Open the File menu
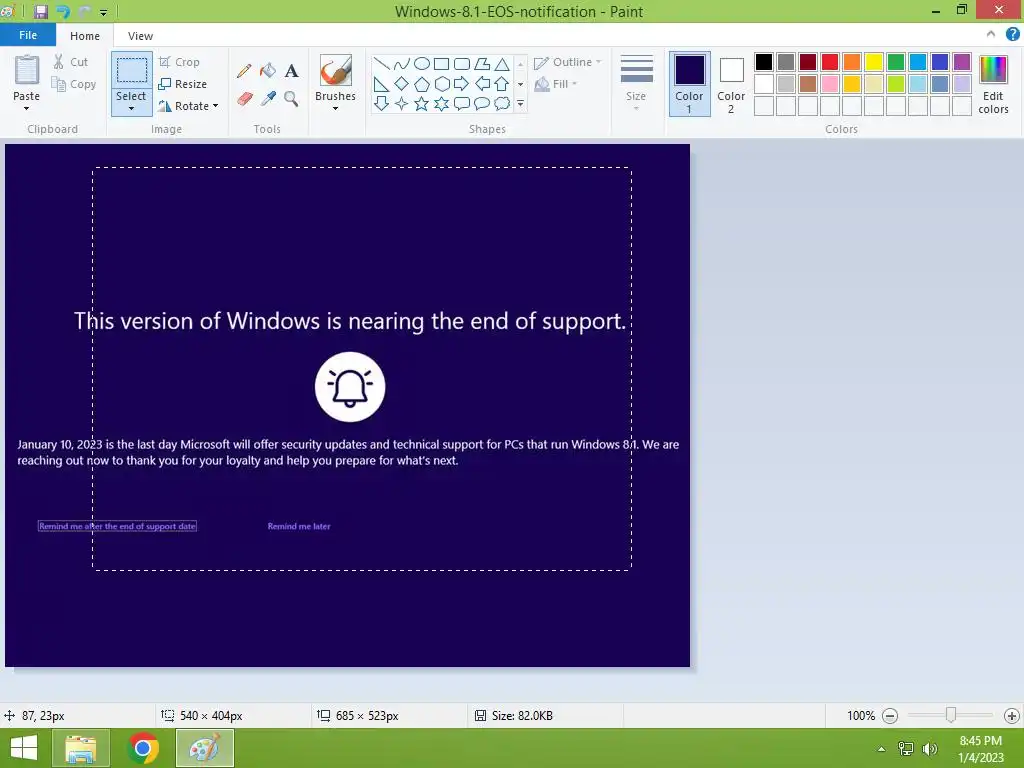This screenshot has width=1024, height=768. pyautogui.click(x=28, y=35)
